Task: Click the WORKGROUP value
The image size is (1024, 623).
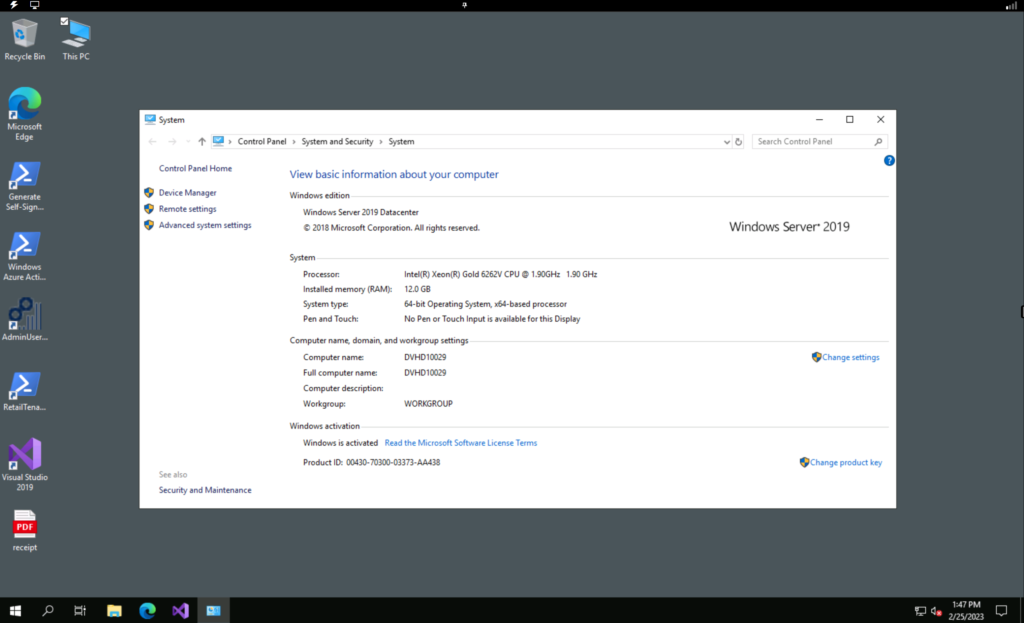Action: [428, 404]
